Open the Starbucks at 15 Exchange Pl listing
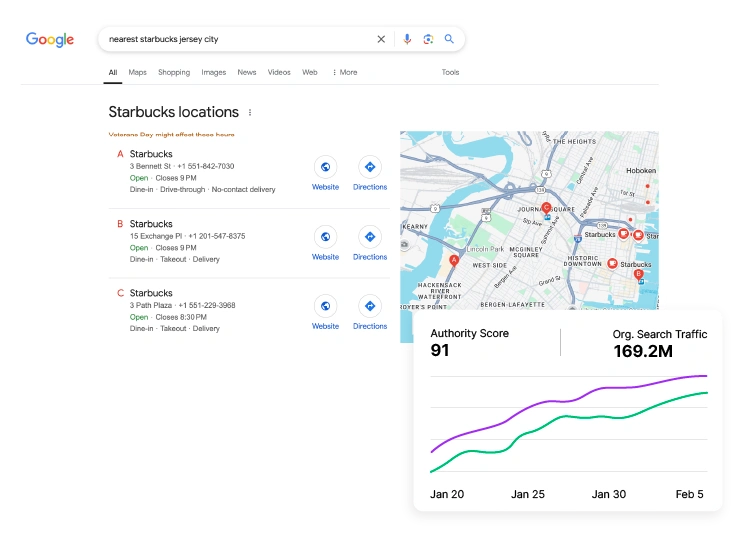This screenshot has height=541, width=751. [151, 224]
